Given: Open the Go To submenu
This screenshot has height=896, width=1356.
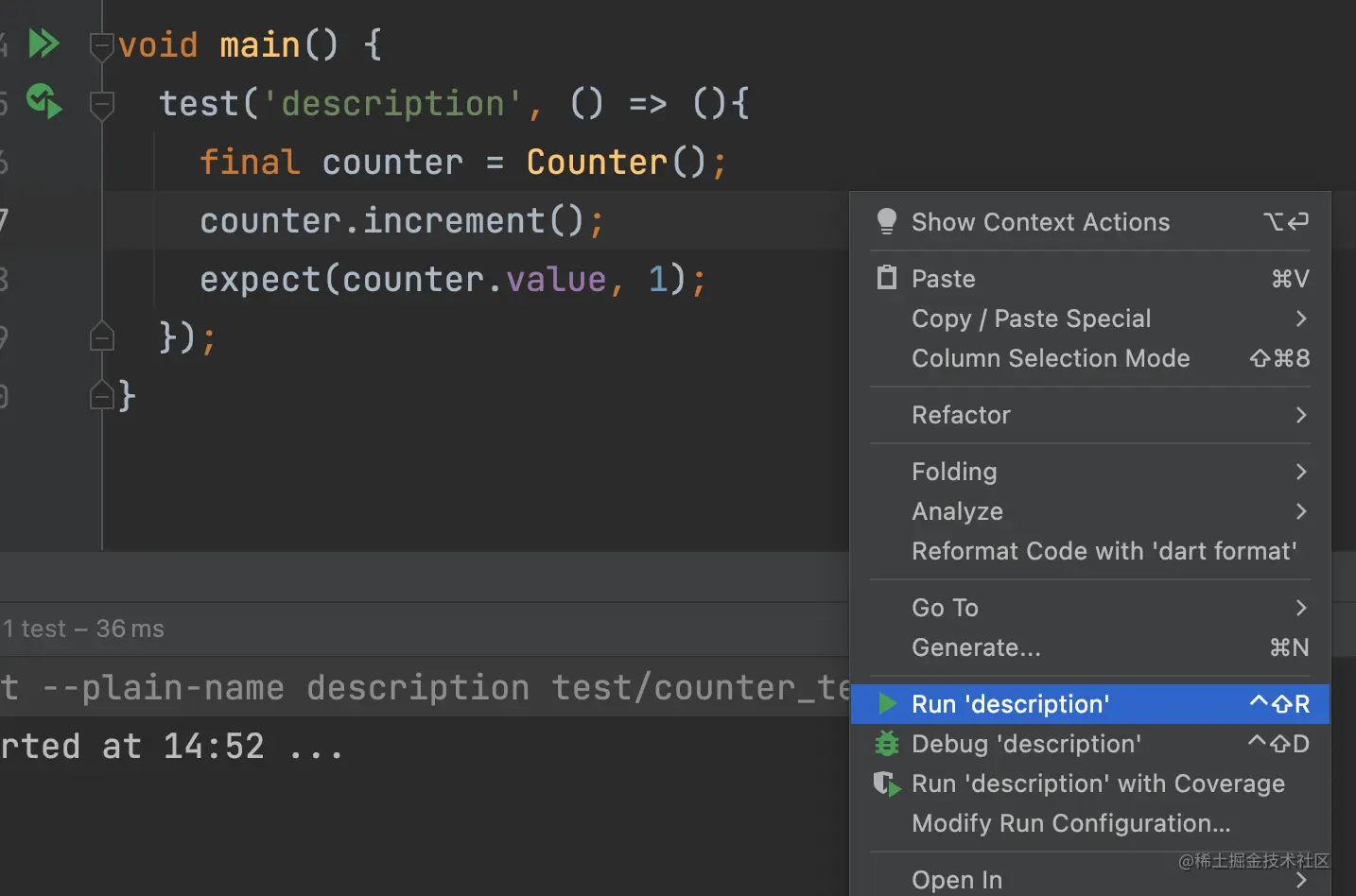Looking at the screenshot, I should [945, 608].
